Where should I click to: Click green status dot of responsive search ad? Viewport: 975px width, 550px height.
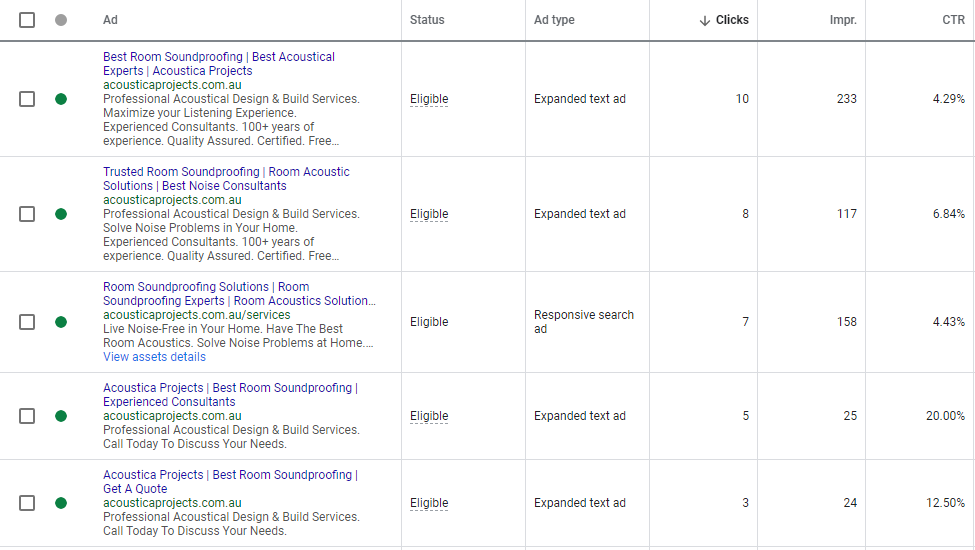click(x=61, y=322)
